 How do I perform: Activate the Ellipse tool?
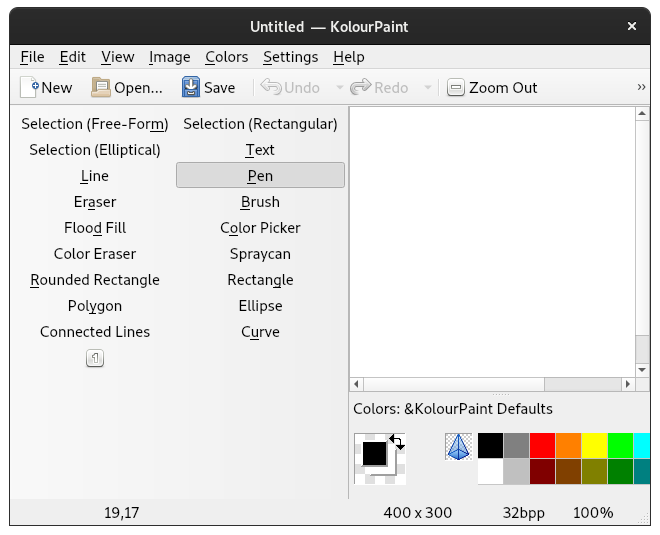pyautogui.click(x=260, y=306)
